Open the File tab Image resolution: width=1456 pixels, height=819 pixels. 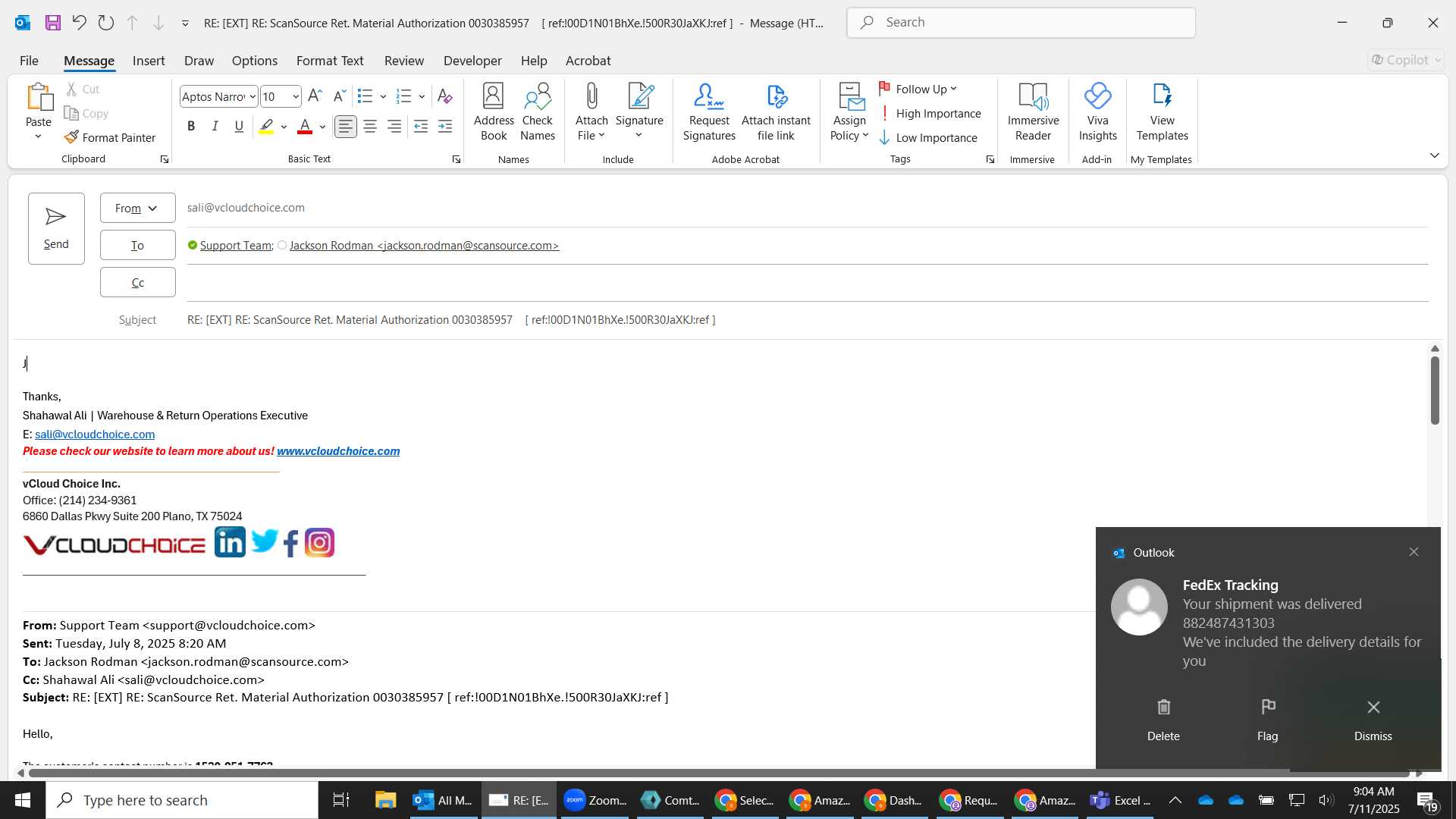29,61
